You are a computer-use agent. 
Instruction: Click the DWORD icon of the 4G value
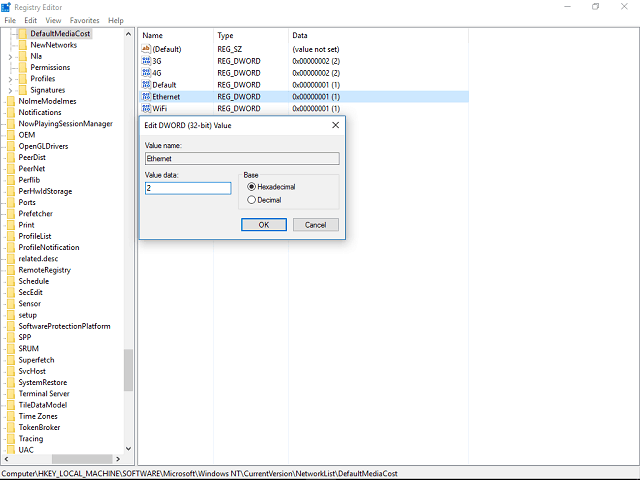(x=146, y=73)
